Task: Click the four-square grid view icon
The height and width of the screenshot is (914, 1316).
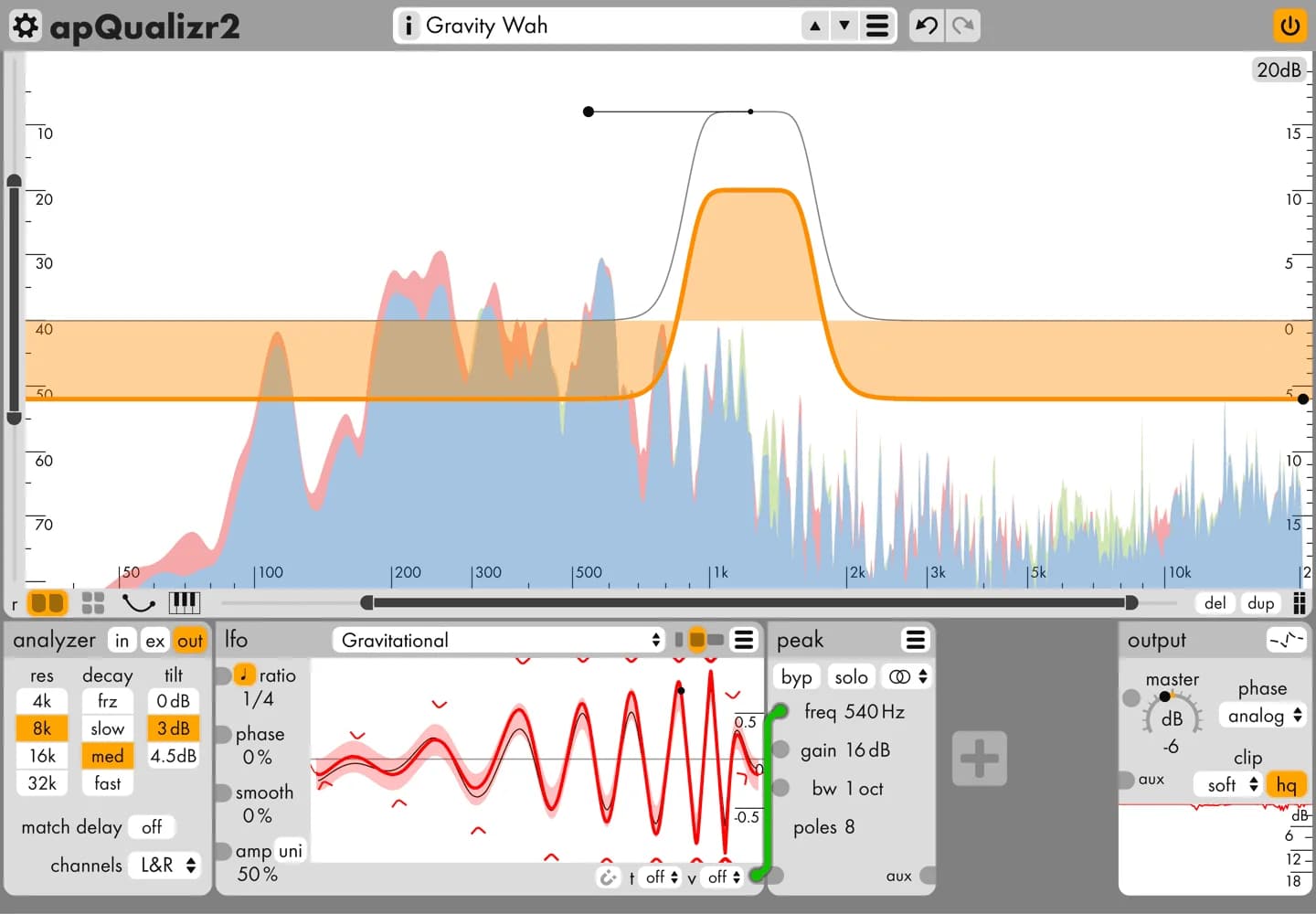Action: (x=93, y=602)
